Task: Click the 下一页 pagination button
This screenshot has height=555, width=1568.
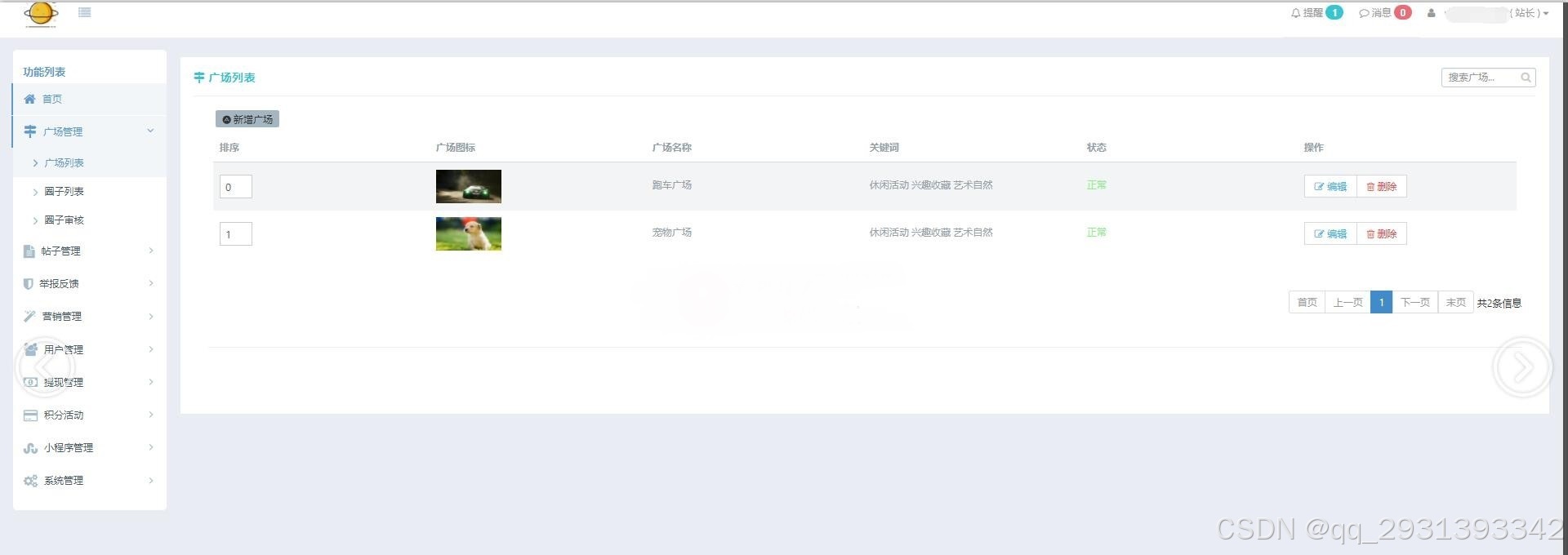Action: click(x=1414, y=303)
